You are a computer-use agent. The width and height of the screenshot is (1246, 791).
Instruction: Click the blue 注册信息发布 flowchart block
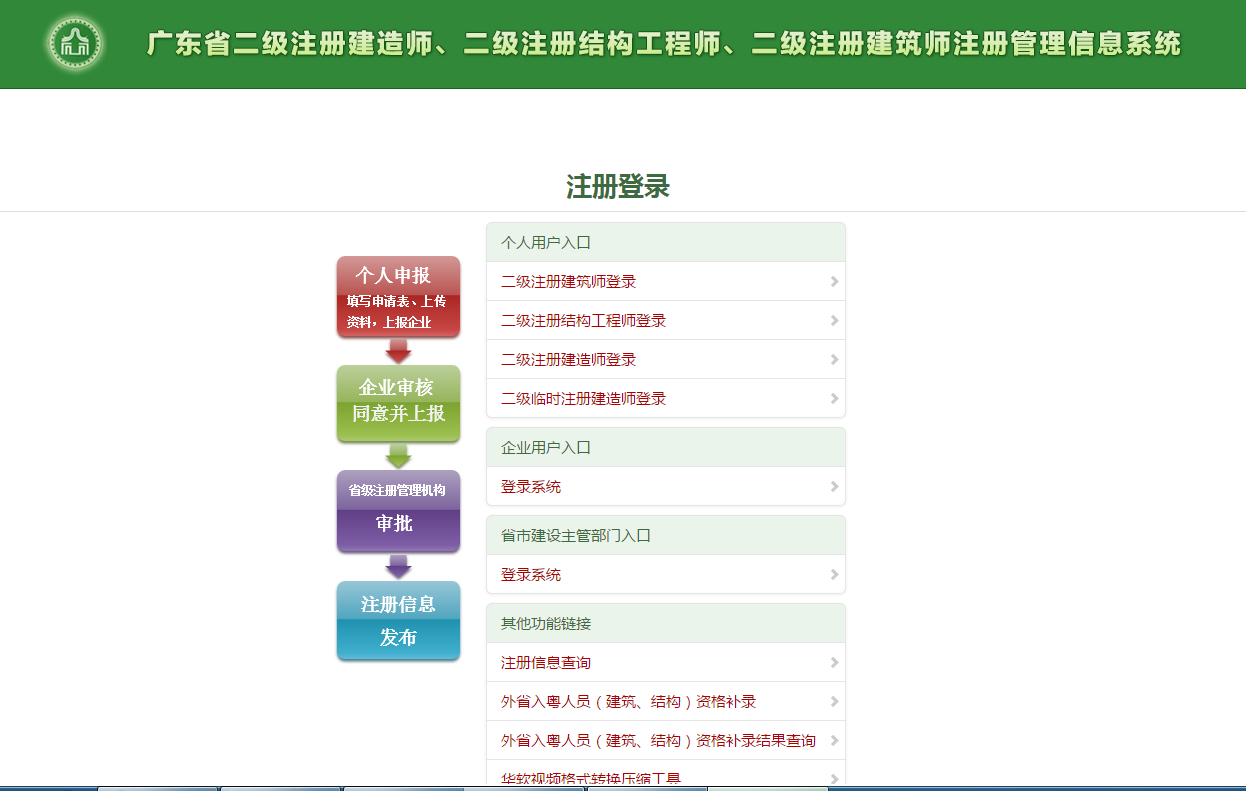coord(398,620)
